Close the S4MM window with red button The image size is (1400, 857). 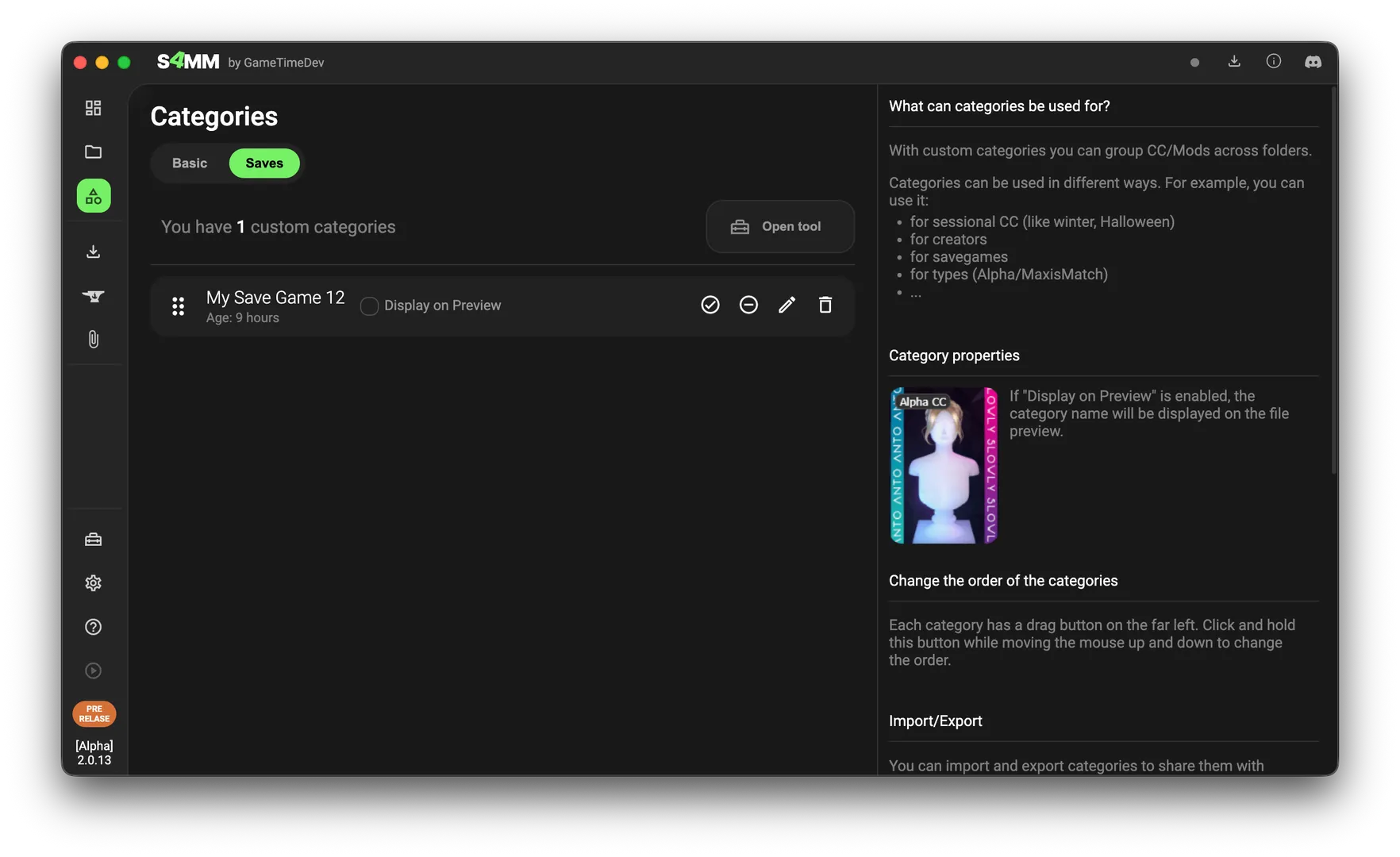click(x=80, y=63)
